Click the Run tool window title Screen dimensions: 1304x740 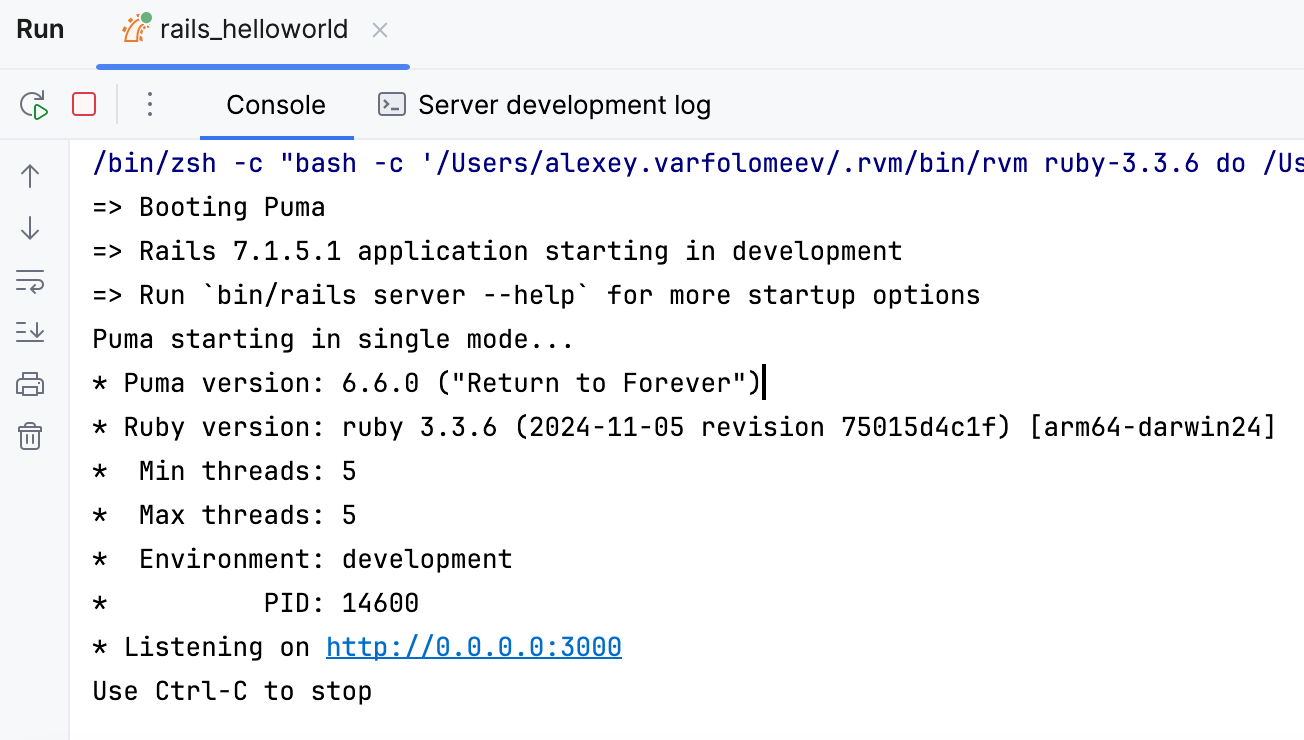tap(40, 28)
